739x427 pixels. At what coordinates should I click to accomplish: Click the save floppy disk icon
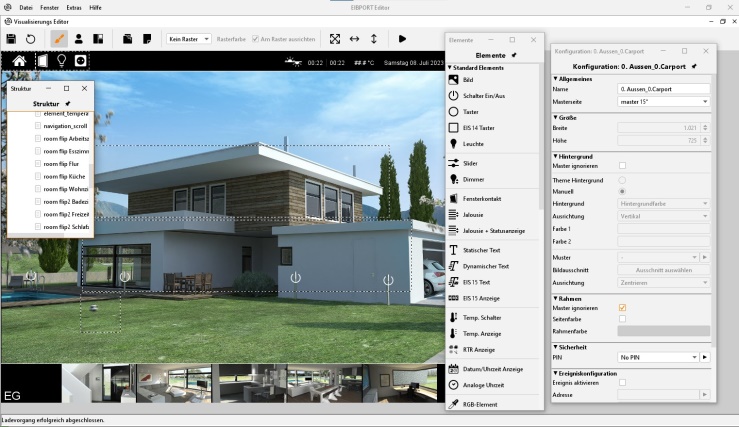(11, 39)
